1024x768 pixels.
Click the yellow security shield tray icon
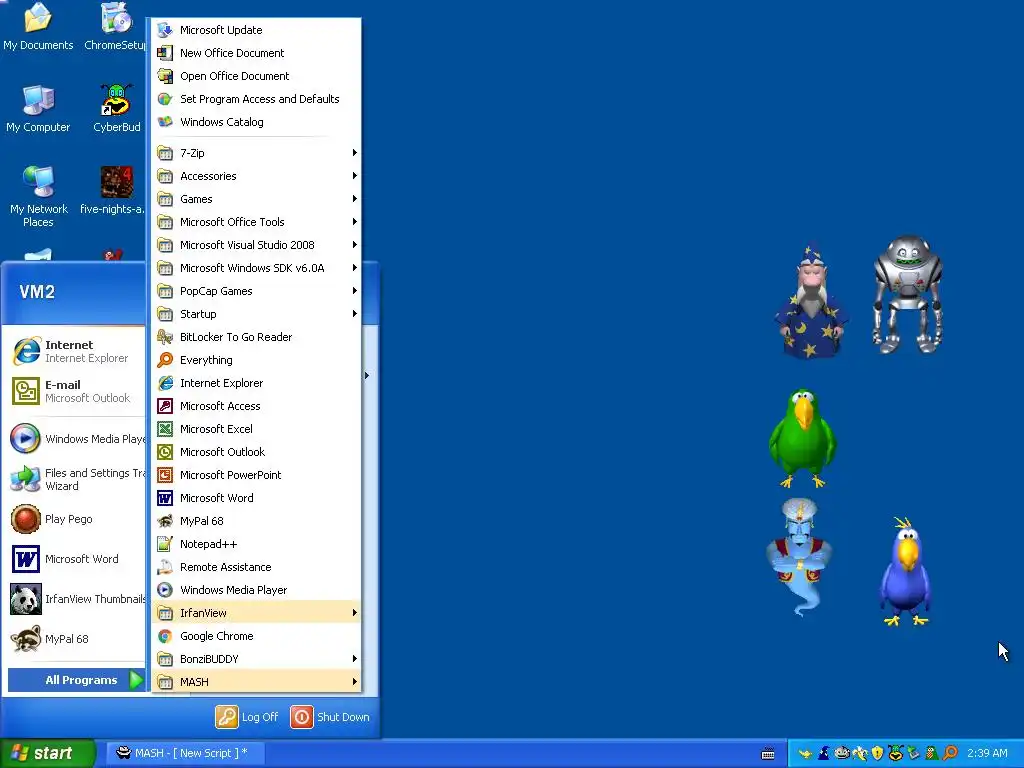[x=877, y=753]
